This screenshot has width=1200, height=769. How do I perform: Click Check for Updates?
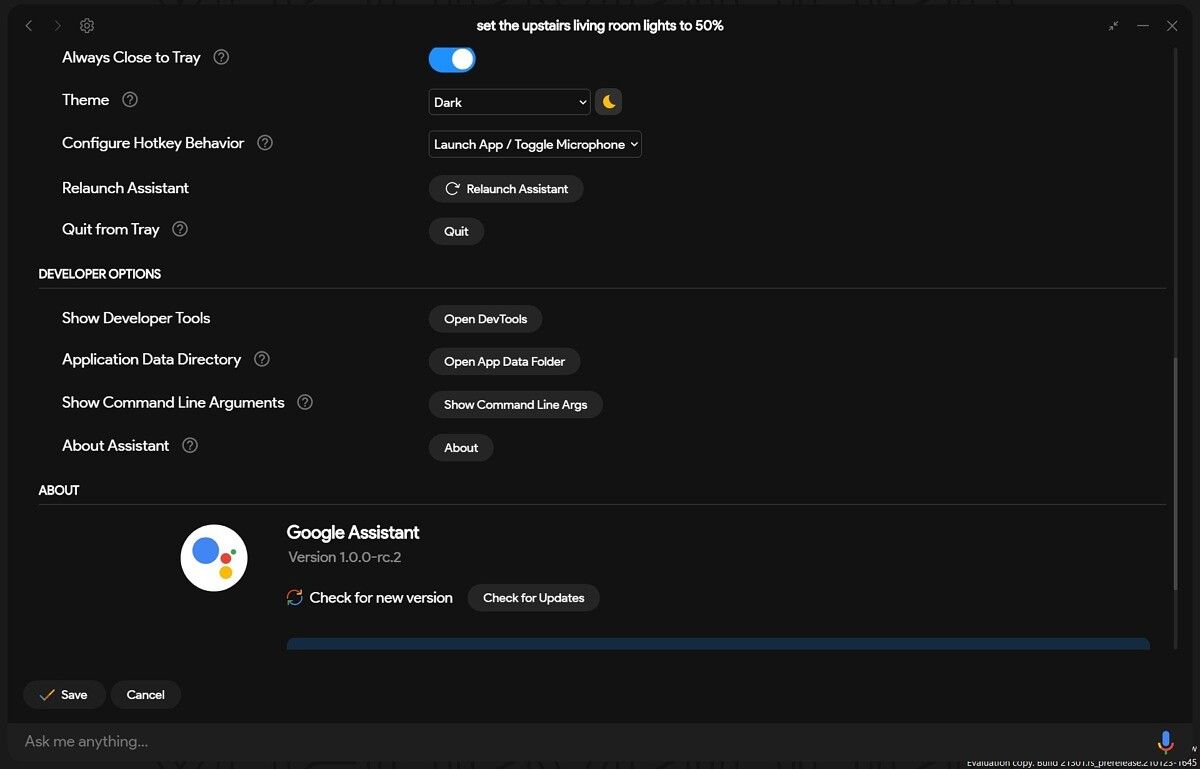click(533, 597)
